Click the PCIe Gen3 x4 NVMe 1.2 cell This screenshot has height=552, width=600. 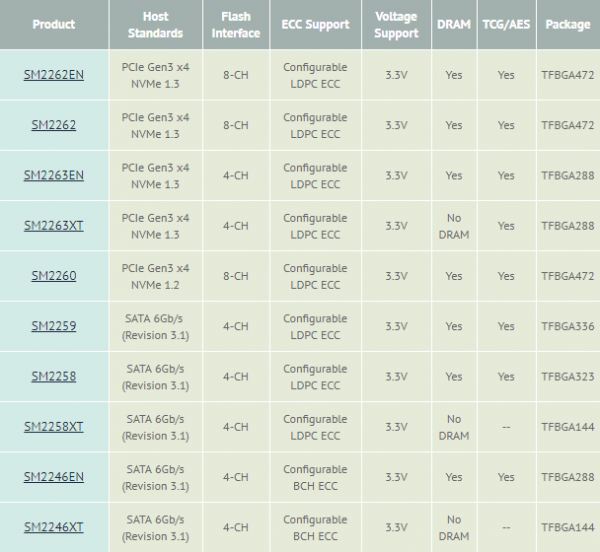pyautogui.click(x=156, y=276)
